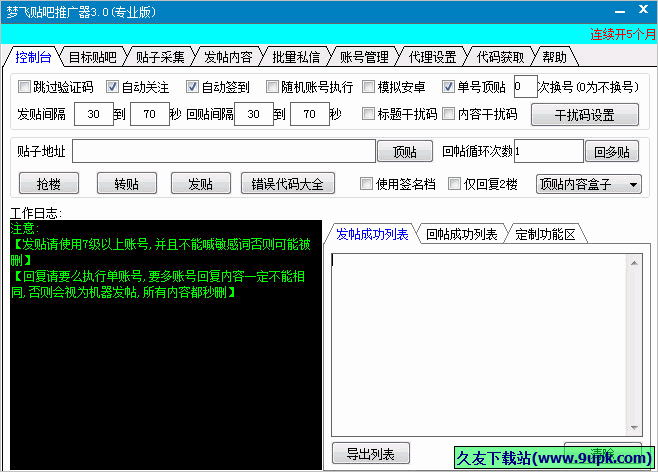
Task: Switch to the 控制台 tab
Action: pyautogui.click(x=33, y=57)
